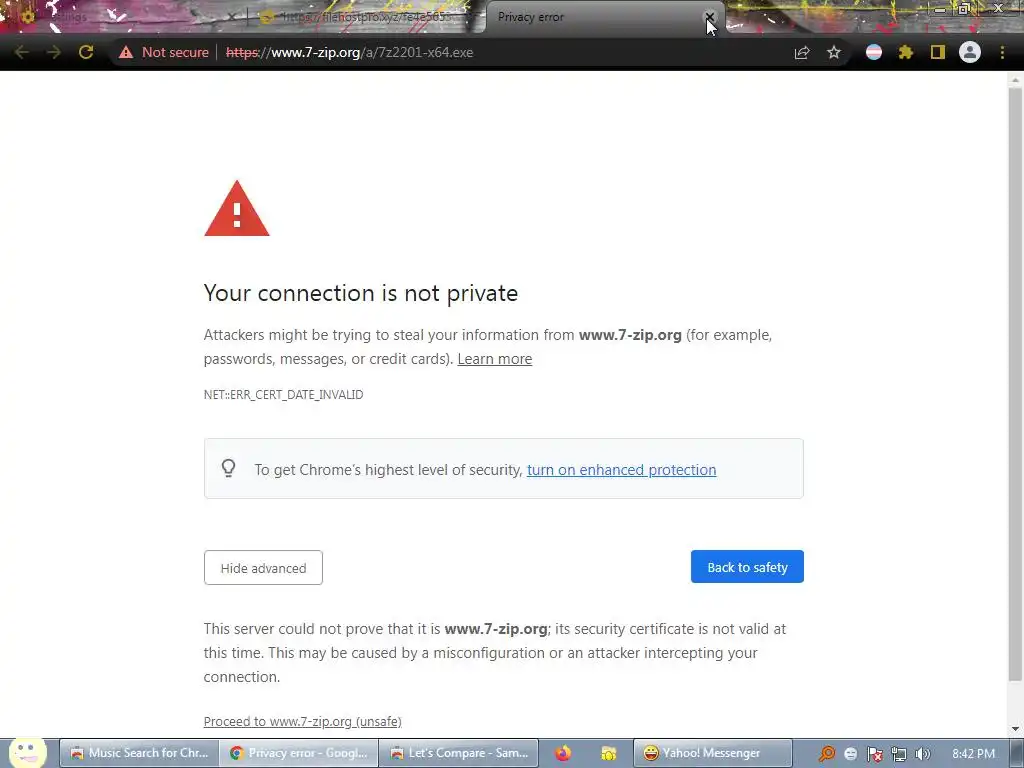Open Yahoo! Messenger taskbar window
Screen dimensions: 1024x768
712,753
